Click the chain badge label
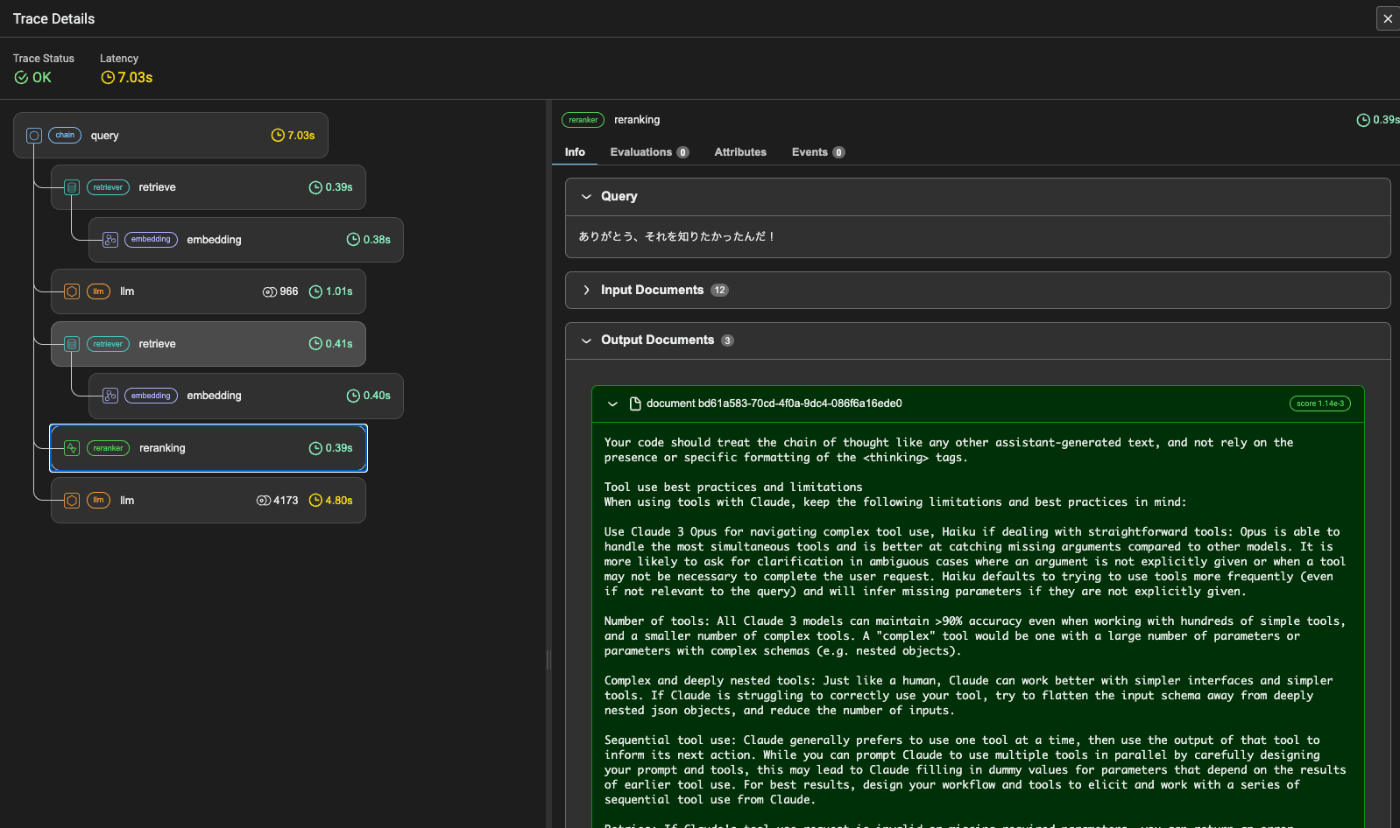Screen dimensions: 1400x828 65,135
